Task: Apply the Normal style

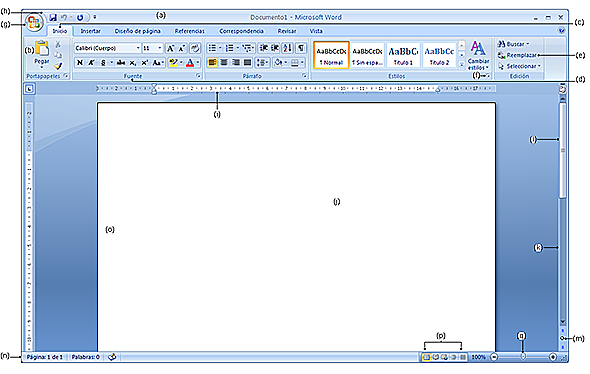Action: tap(331, 55)
